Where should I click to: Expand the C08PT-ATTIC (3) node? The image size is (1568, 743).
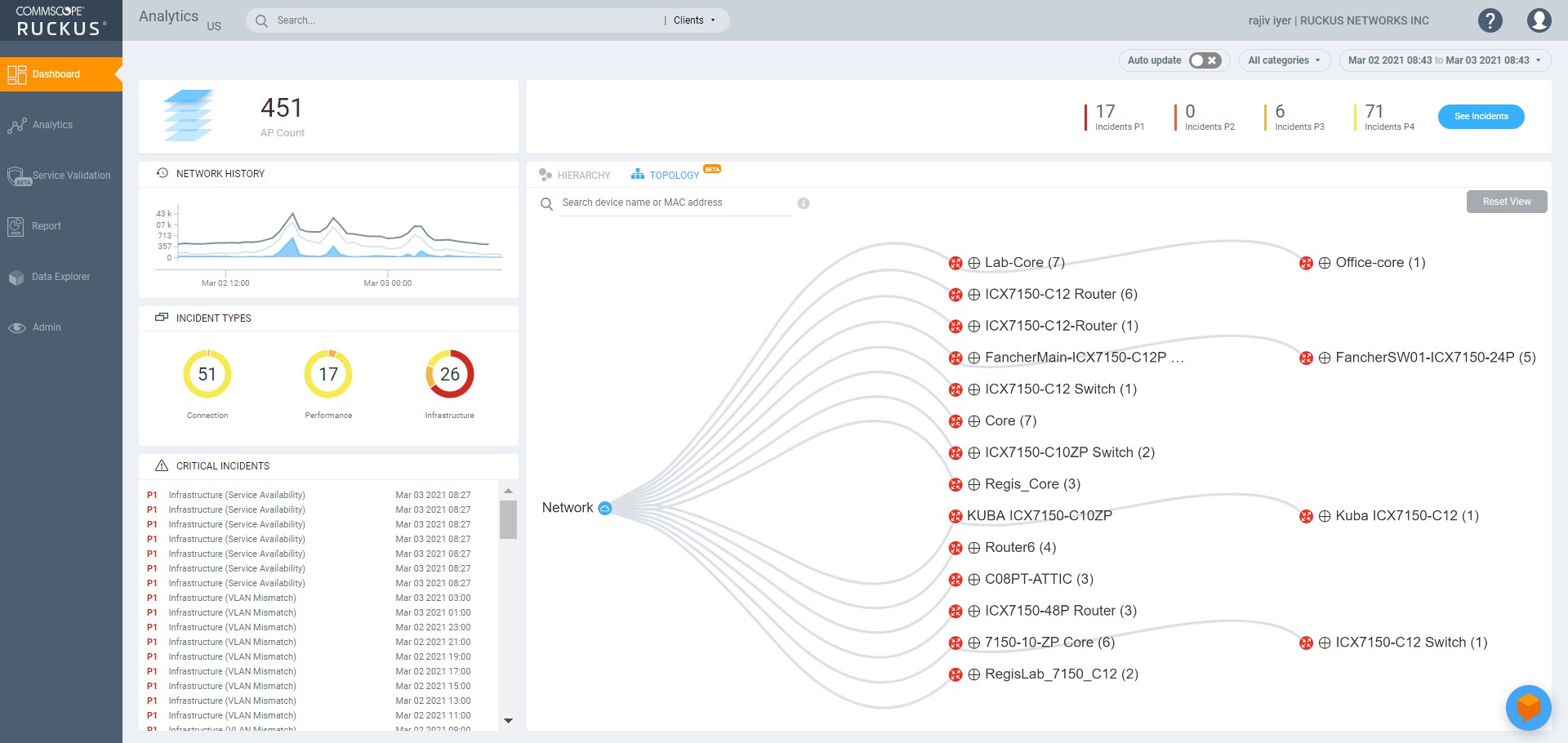tap(974, 580)
